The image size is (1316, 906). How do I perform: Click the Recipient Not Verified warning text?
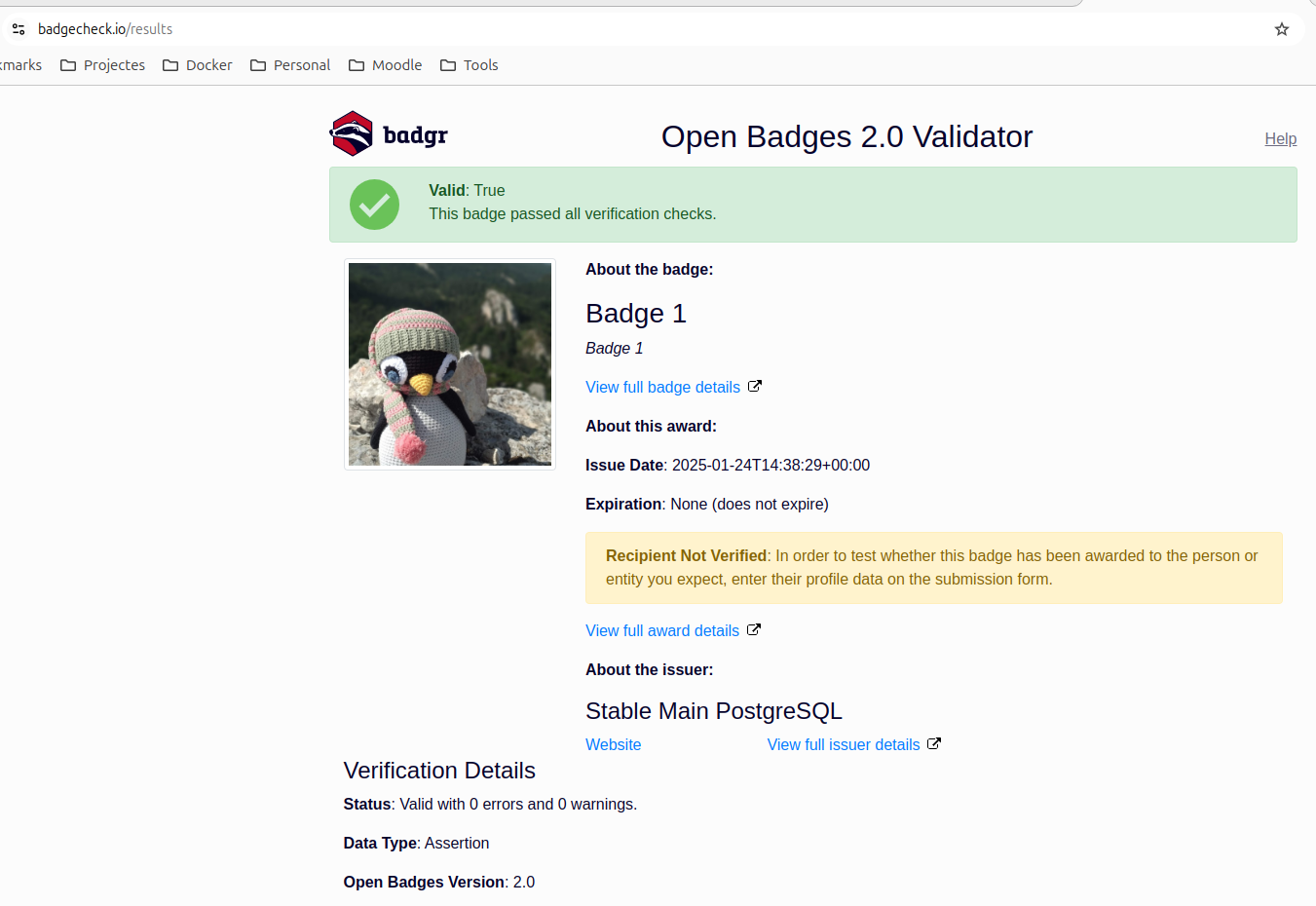(933, 567)
